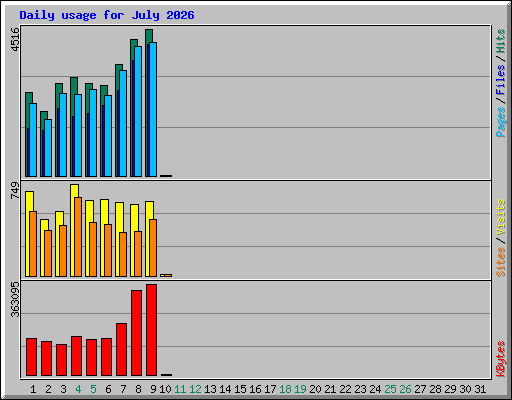Click the day 1 red KBytes bar
The height and width of the screenshot is (400, 512).
coord(31,357)
